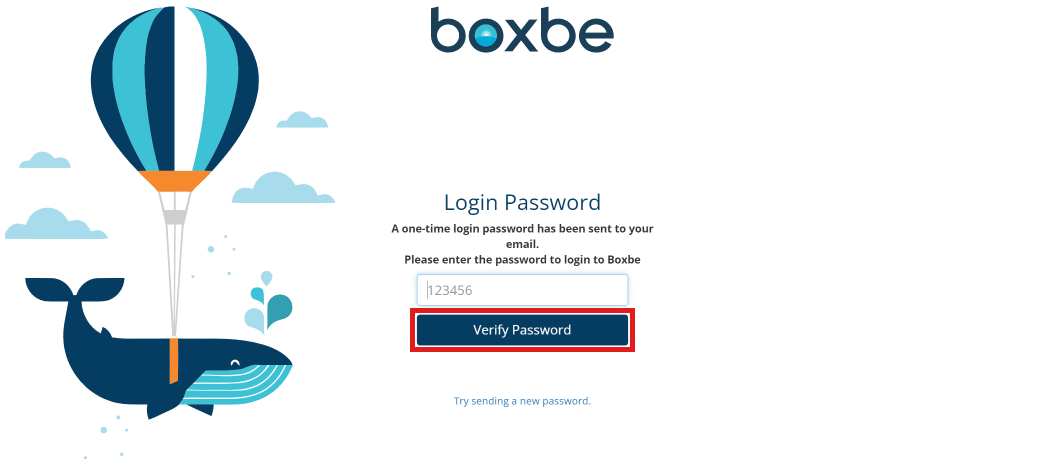Focus the one-time password input field
This screenshot has width=1048, height=474.
pyautogui.click(x=522, y=290)
